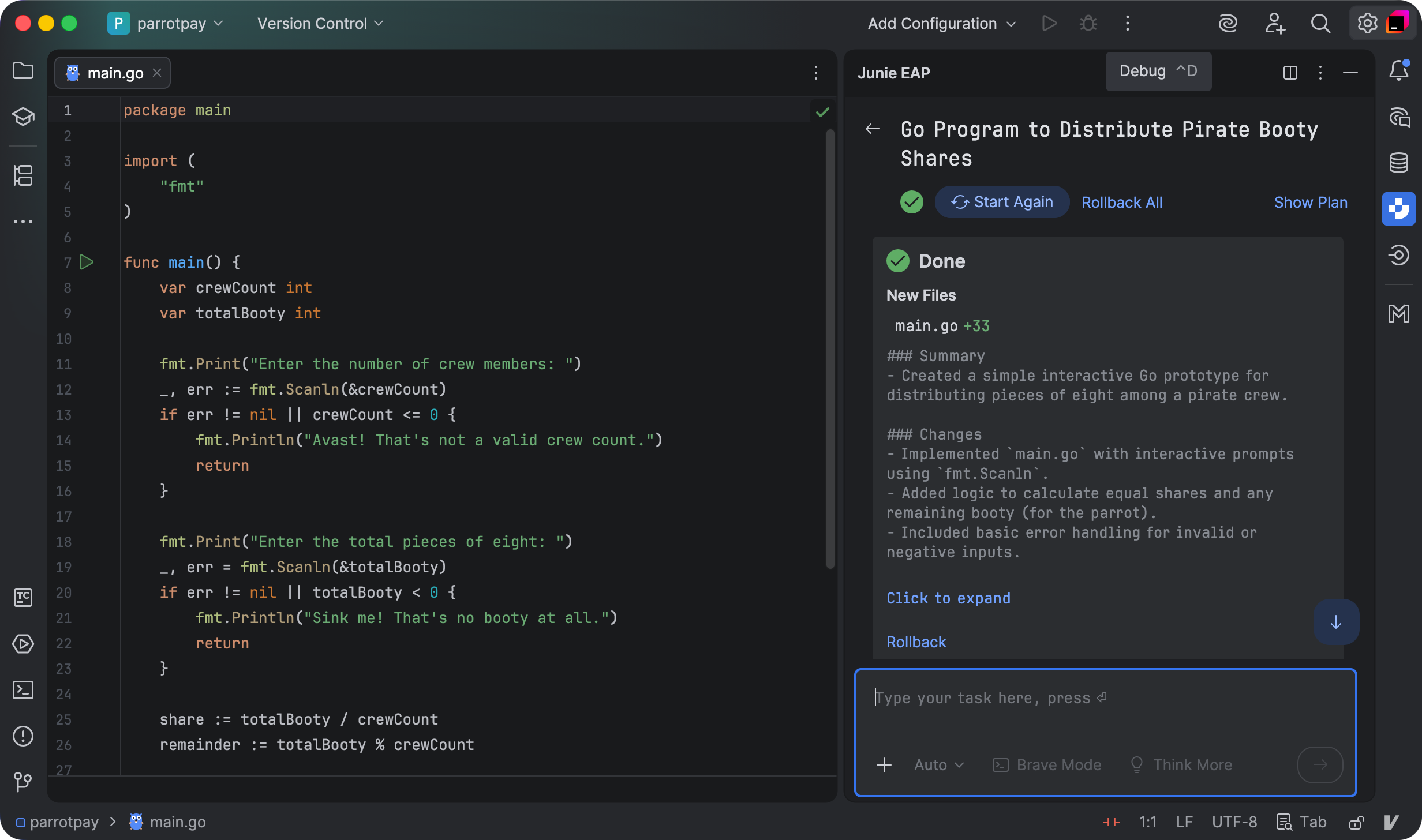Click the run gutter icon beside func main
1422x840 pixels.
click(87, 262)
